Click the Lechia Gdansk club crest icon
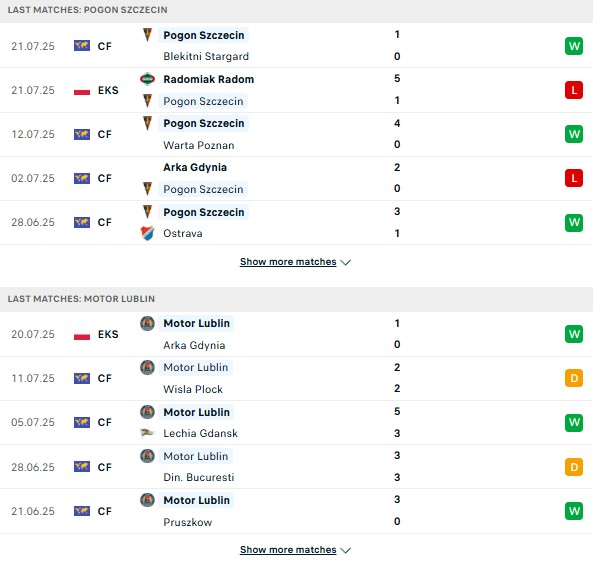The width and height of the screenshot is (593, 563). 147,433
